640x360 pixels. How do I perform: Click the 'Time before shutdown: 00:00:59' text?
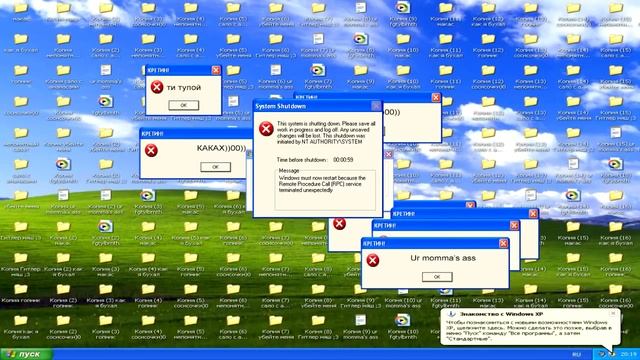click(315, 160)
